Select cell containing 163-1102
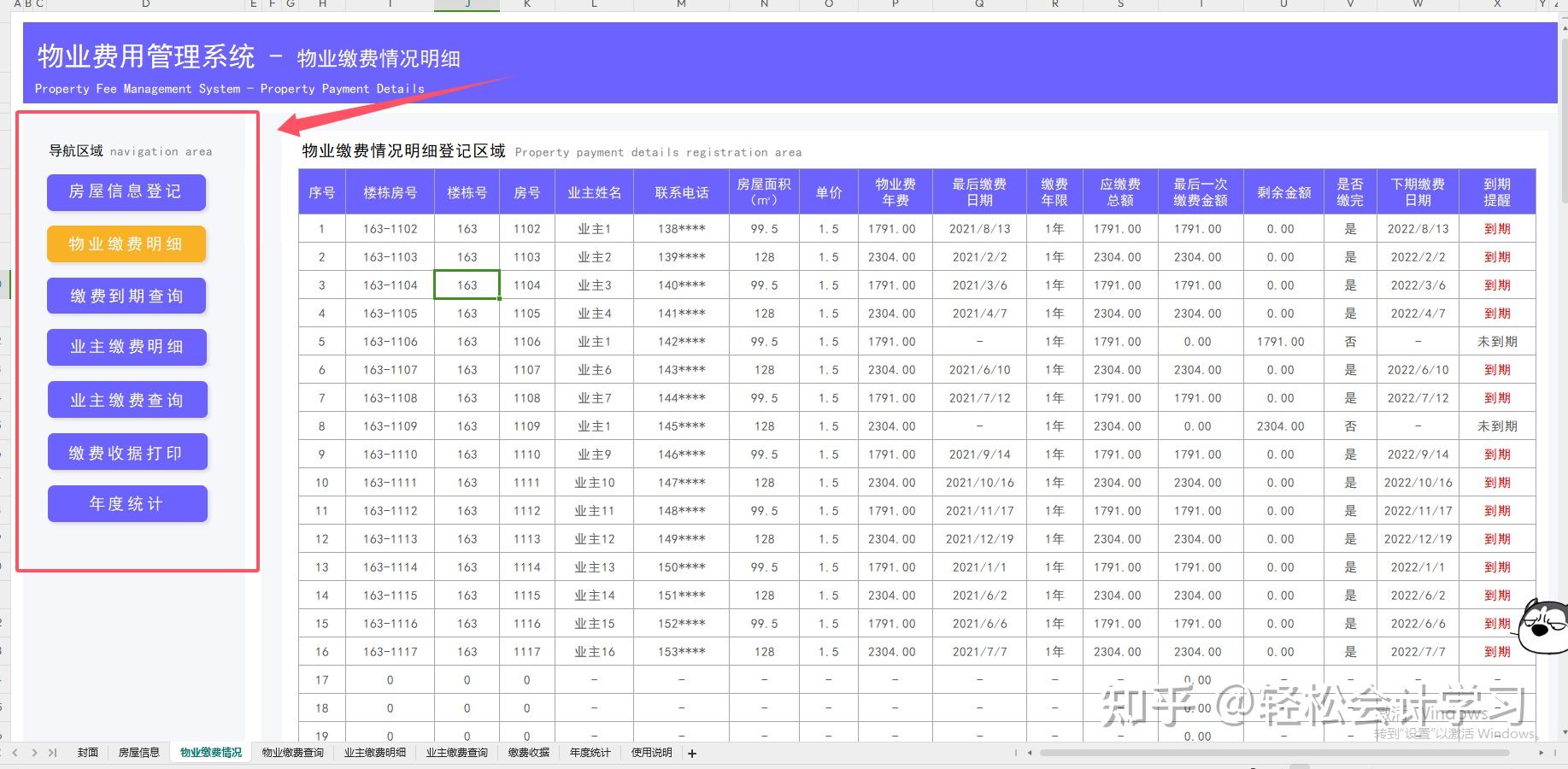The height and width of the screenshot is (769, 1568). click(x=391, y=229)
